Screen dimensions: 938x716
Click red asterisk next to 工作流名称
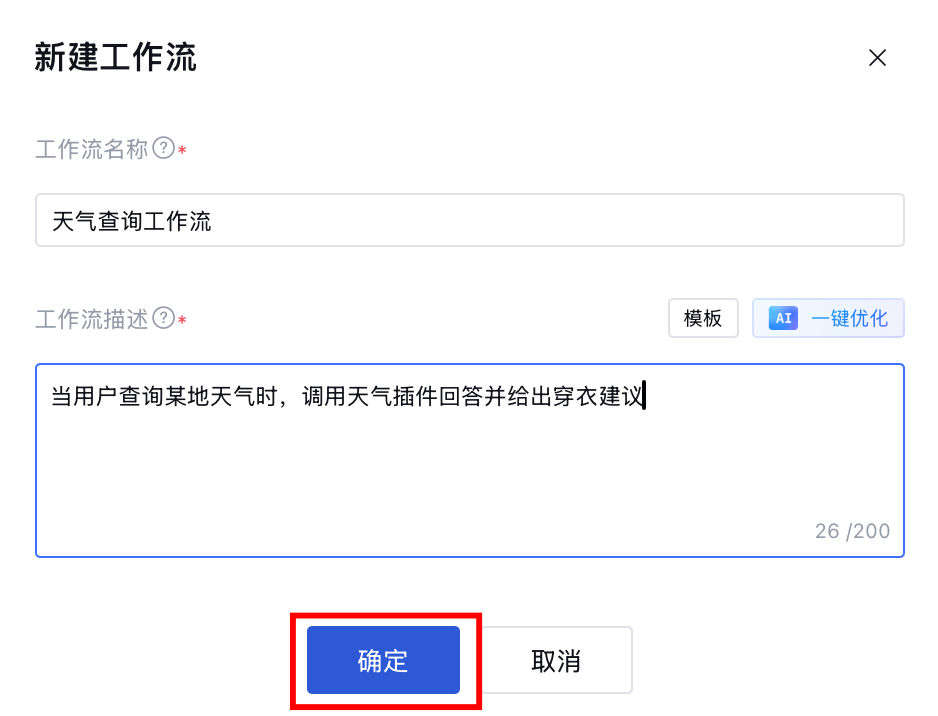click(x=182, y=150)
